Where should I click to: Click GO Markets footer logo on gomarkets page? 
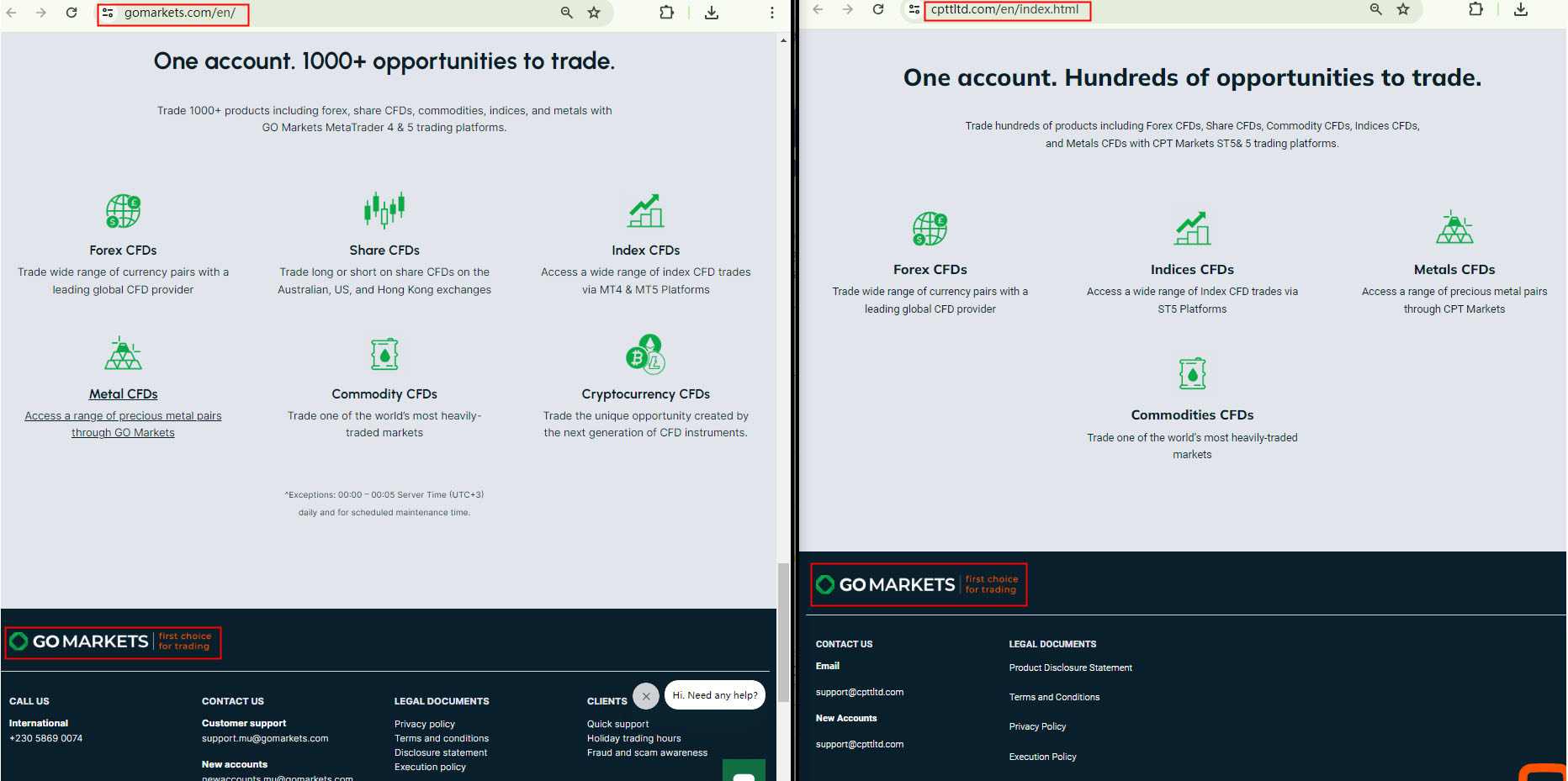point(111,642)
